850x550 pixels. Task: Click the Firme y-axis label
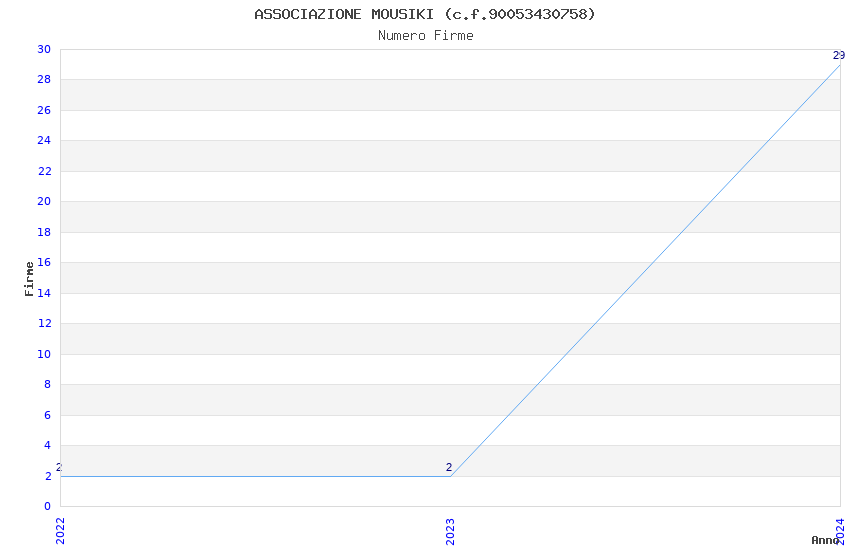[x=29, y=279]
